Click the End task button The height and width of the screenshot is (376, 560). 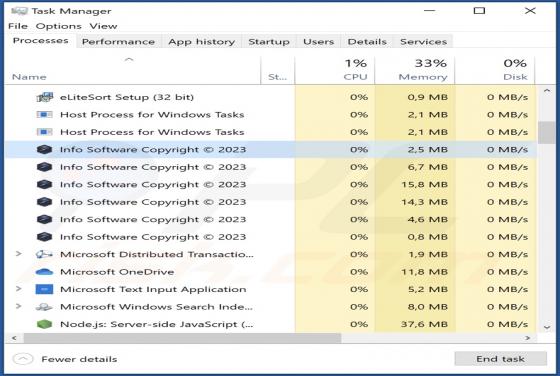[501, 359]
